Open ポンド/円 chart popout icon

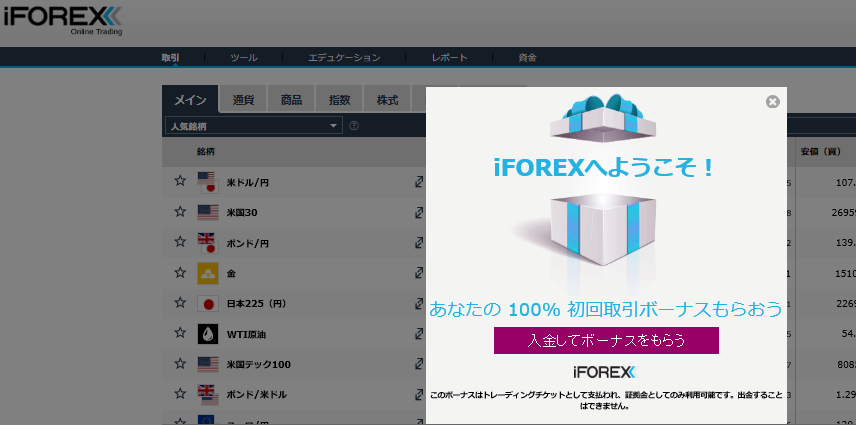[419, 242]
